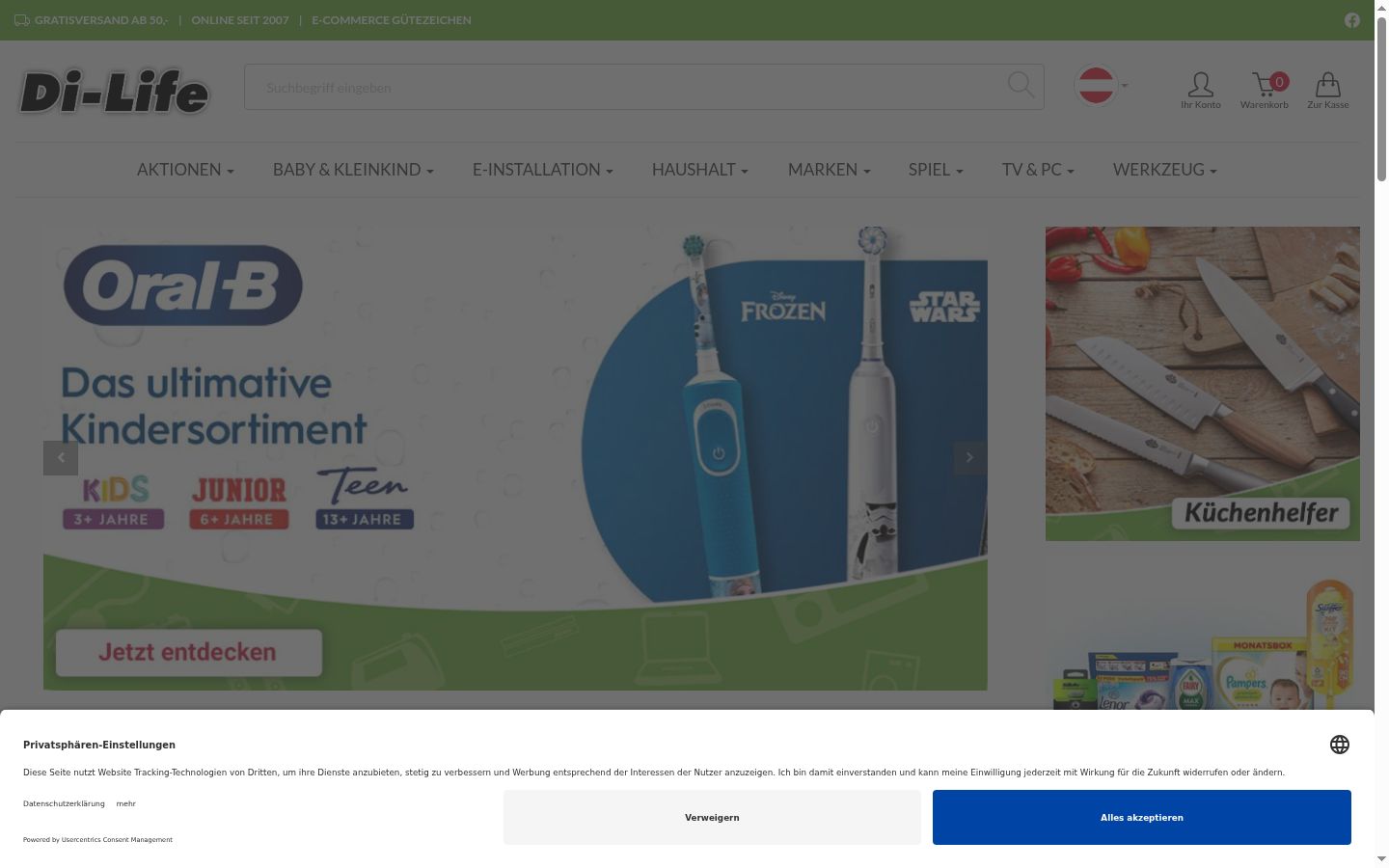Expand the BABY & KLEINKIND menu

pyautogui.click(x=353, y=170)
